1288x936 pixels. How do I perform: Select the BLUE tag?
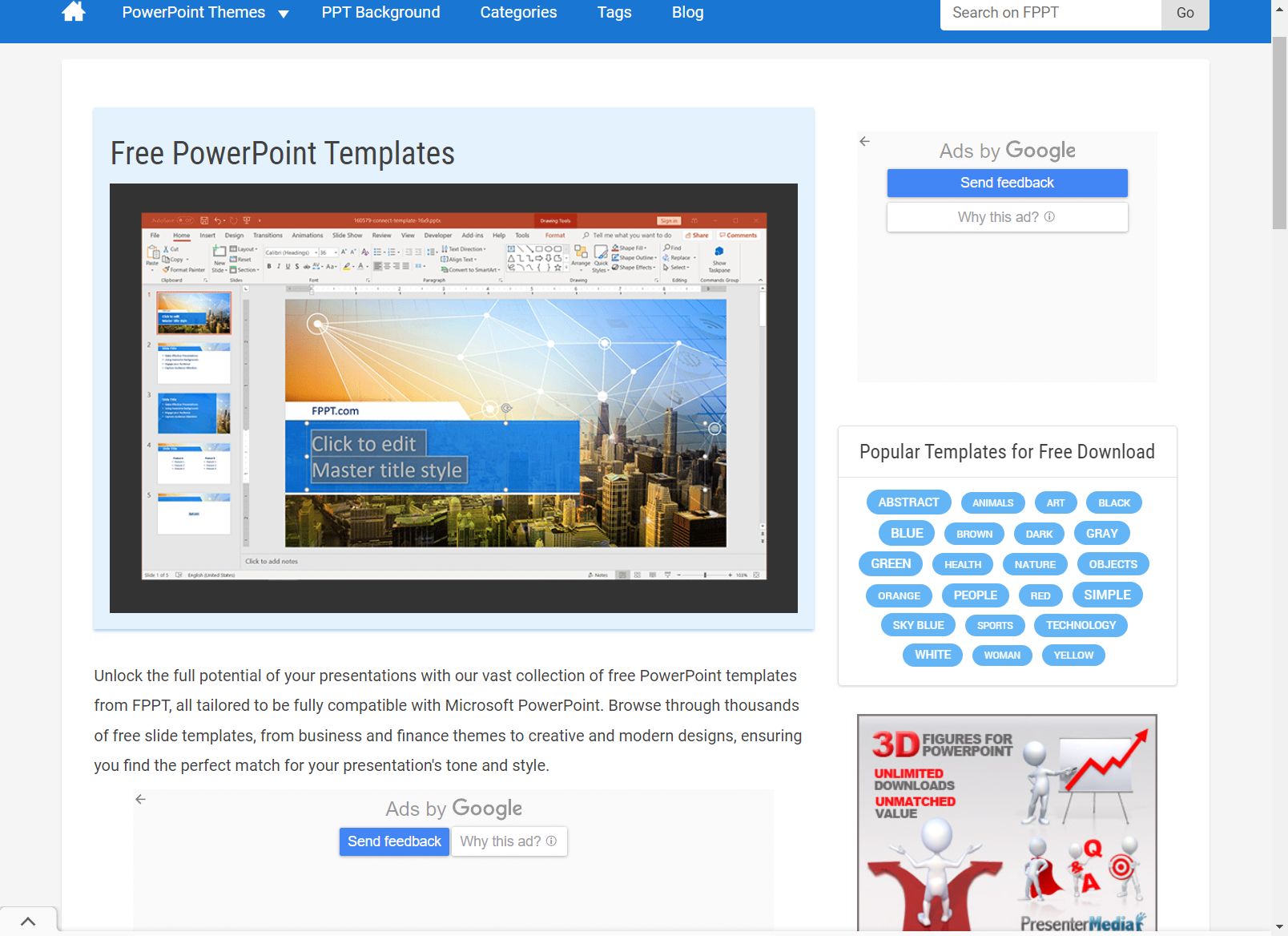(x=907, y=534)
